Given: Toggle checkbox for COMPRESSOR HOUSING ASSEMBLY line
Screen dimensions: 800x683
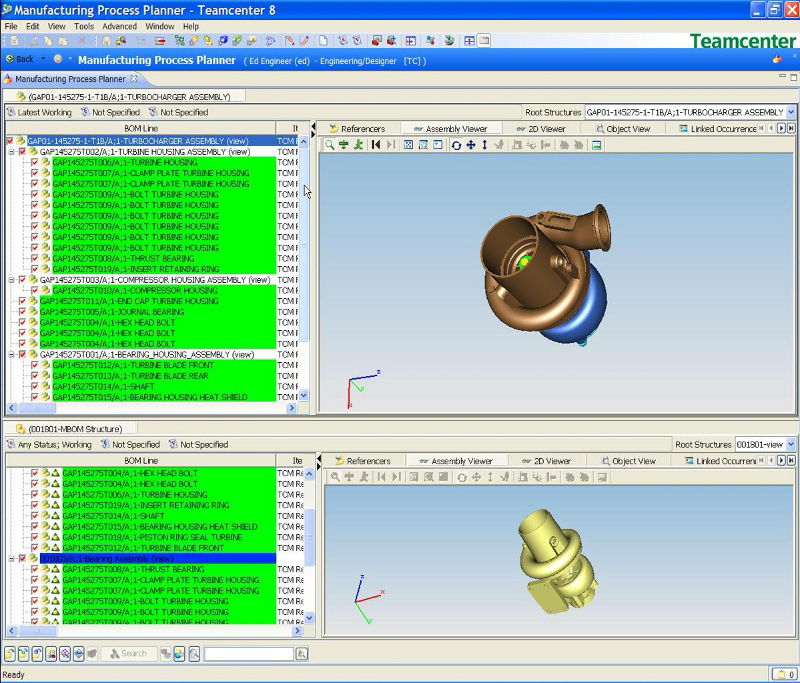Looking at the screenshot, I should coord(22,280).
